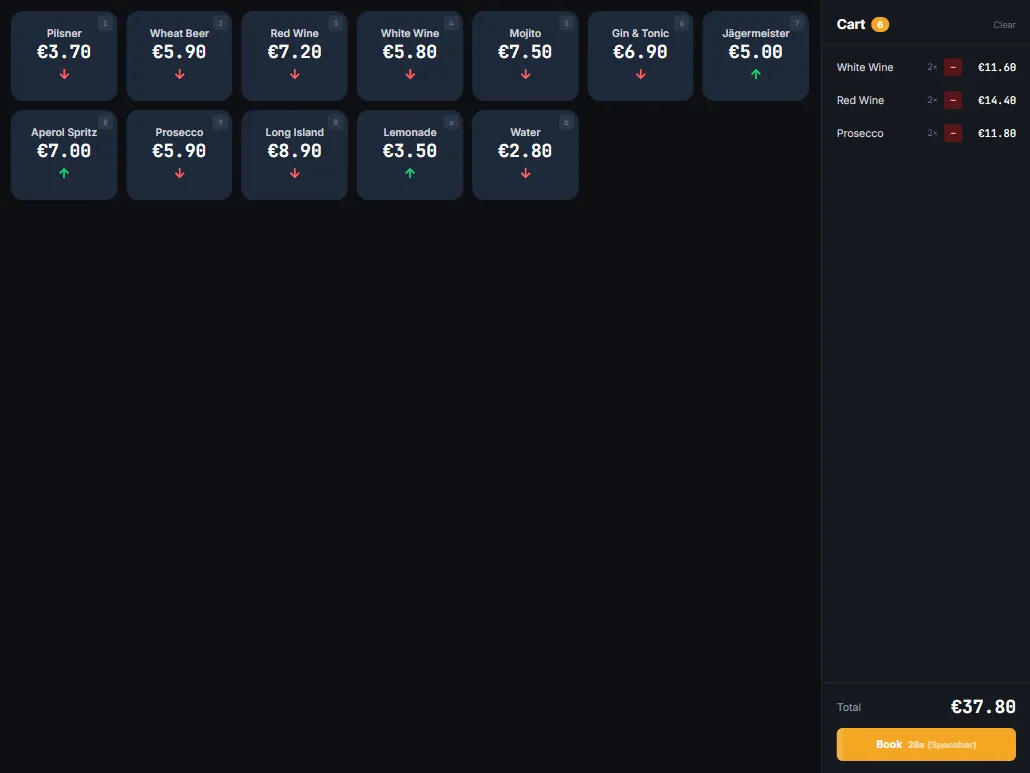1030x773 pixels.
Task: Click the Prosecco cart total €11.80
Action: (x=996, y=133)
